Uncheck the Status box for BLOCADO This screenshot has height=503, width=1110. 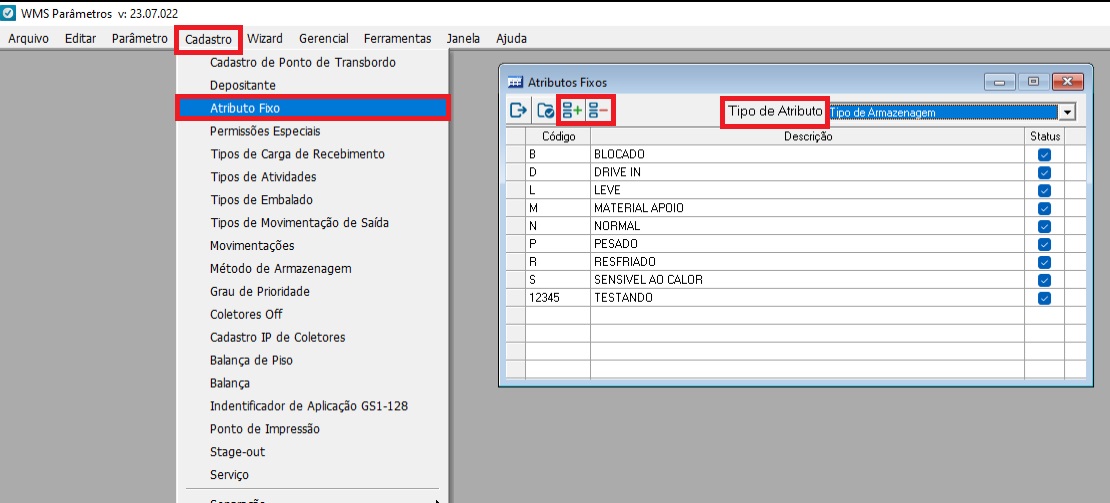click(1044, 154)
